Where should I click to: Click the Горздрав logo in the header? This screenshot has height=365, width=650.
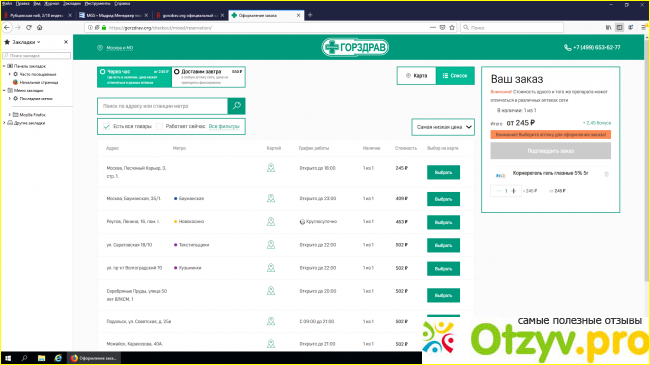pos(355,47)
